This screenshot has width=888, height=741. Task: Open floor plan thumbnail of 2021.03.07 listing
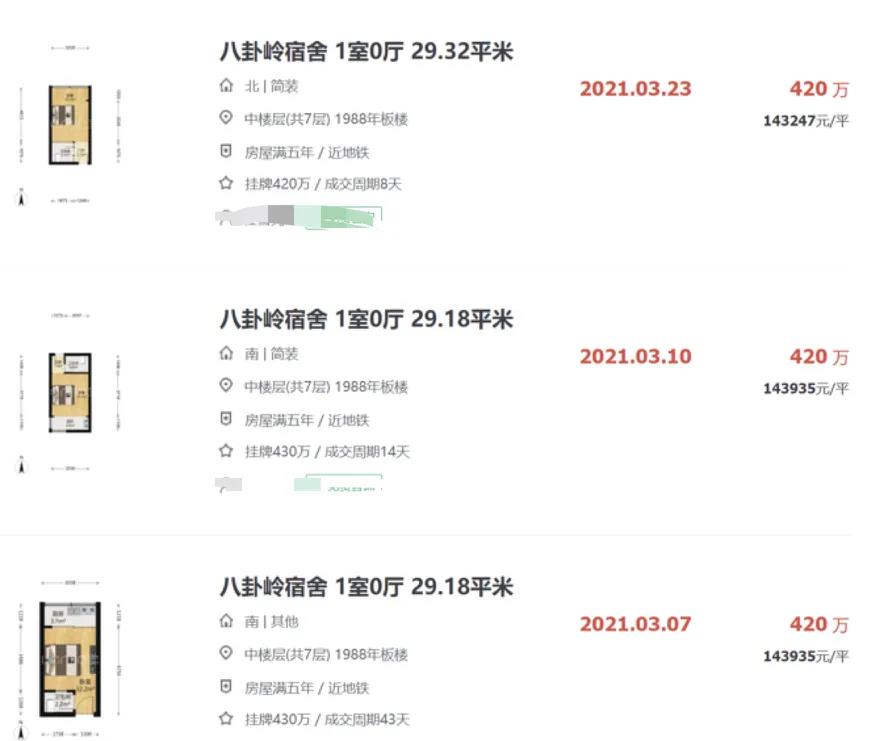click(x=69, y=660)
